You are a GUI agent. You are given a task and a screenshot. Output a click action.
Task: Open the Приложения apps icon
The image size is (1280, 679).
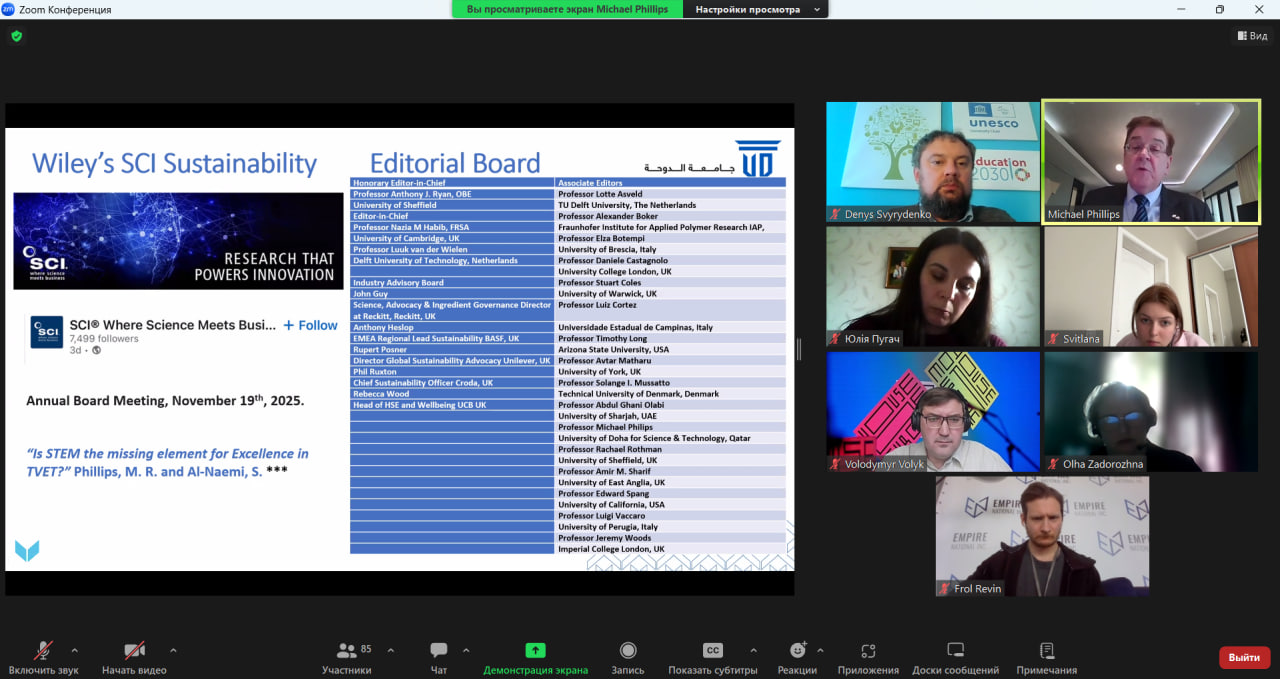(868, 651)
